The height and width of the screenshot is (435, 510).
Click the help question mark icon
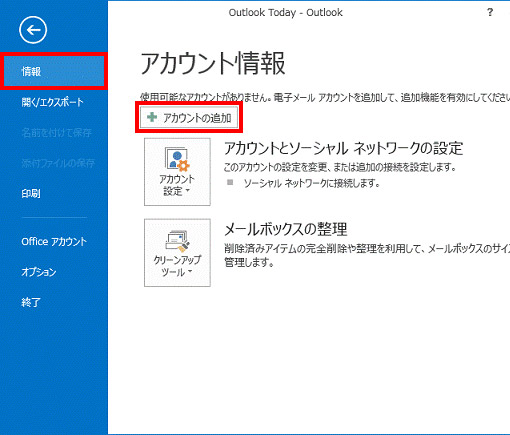(490, 12)
